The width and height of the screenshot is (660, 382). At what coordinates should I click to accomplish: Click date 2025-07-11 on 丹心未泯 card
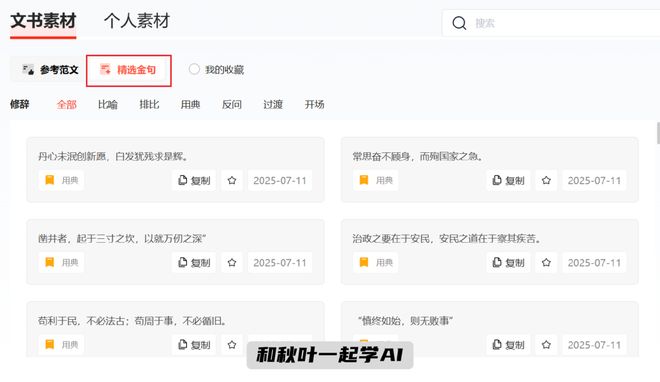coord(280,180)
